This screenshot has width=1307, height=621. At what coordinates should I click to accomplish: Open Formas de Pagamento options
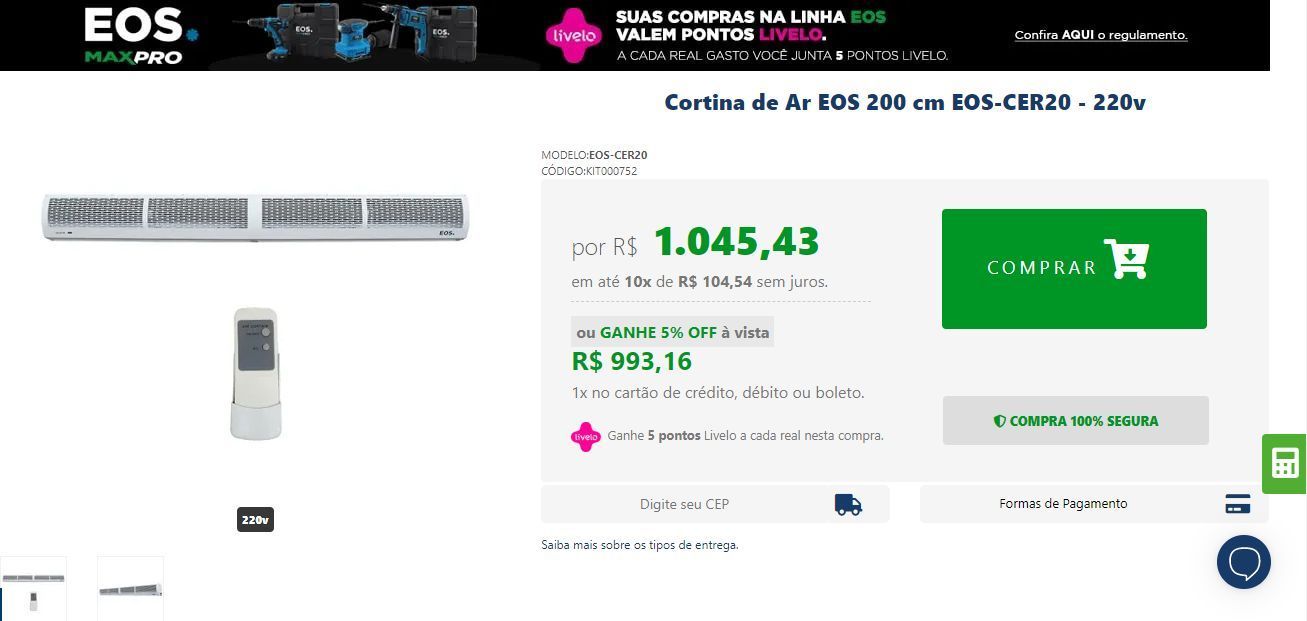[x=1094, y=504]
